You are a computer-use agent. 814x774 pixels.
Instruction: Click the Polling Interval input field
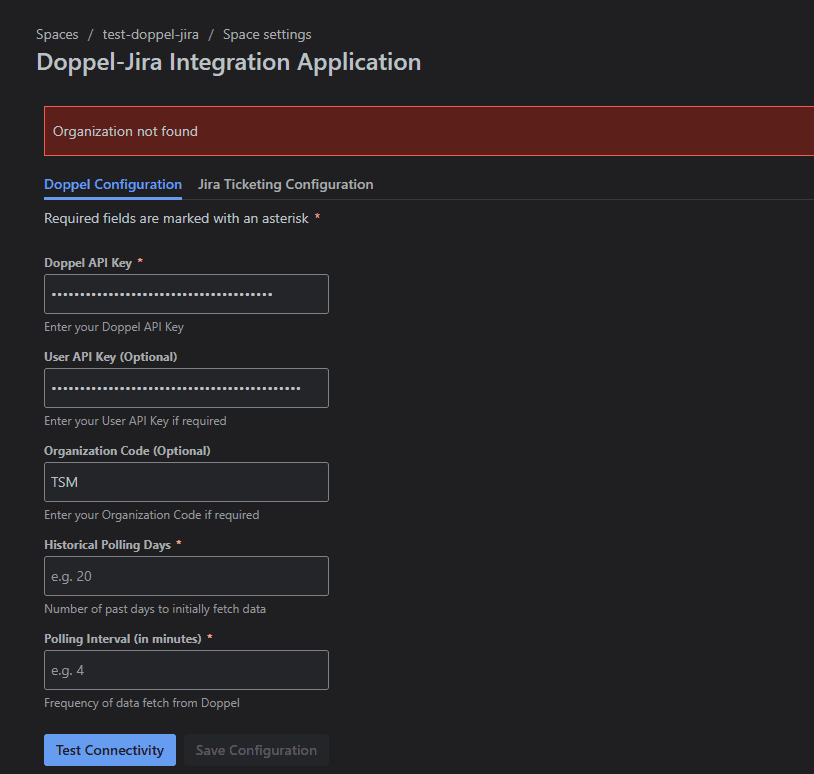point(186,670)
